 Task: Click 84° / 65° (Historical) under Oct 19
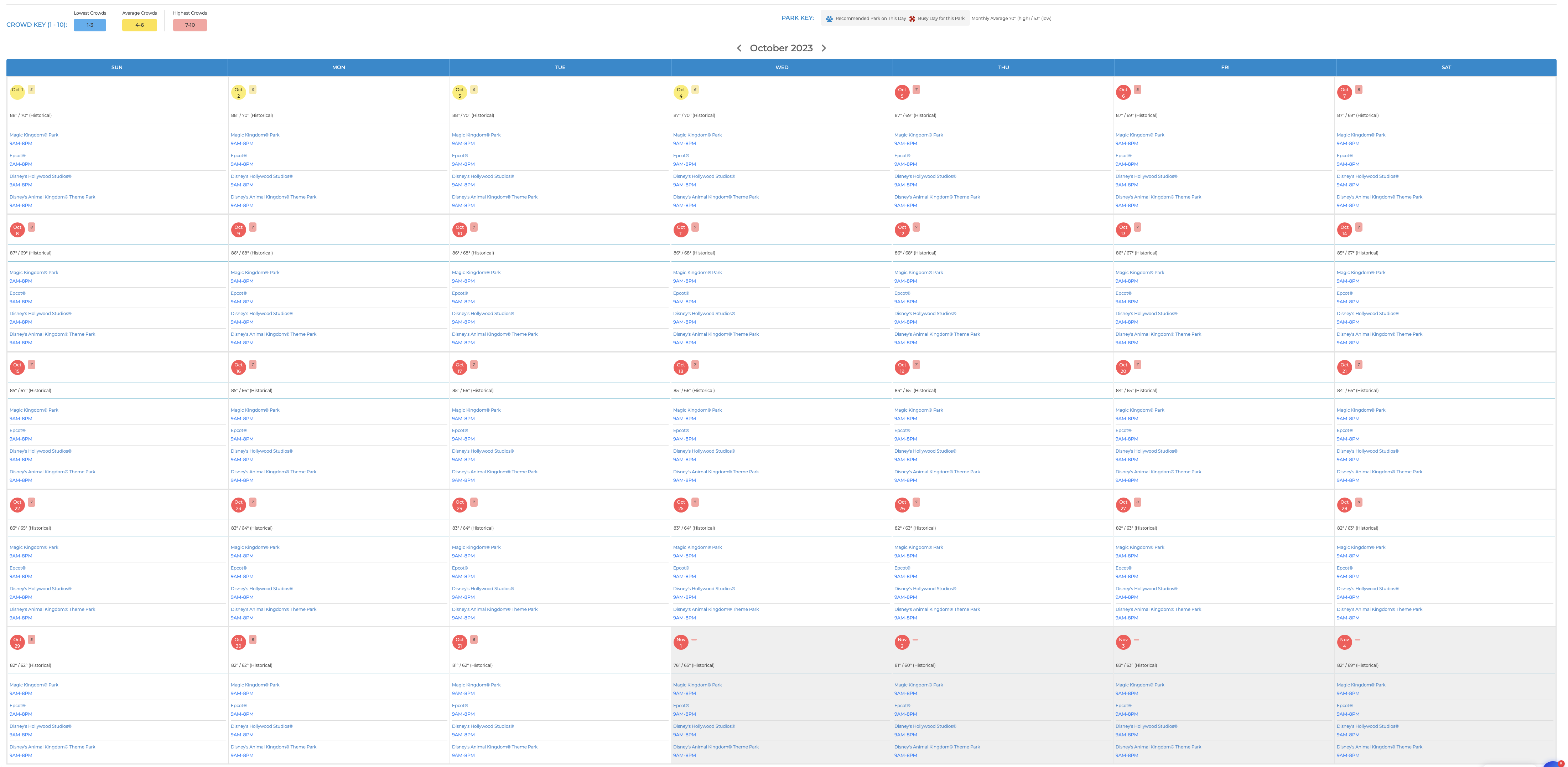pos(915,391)
